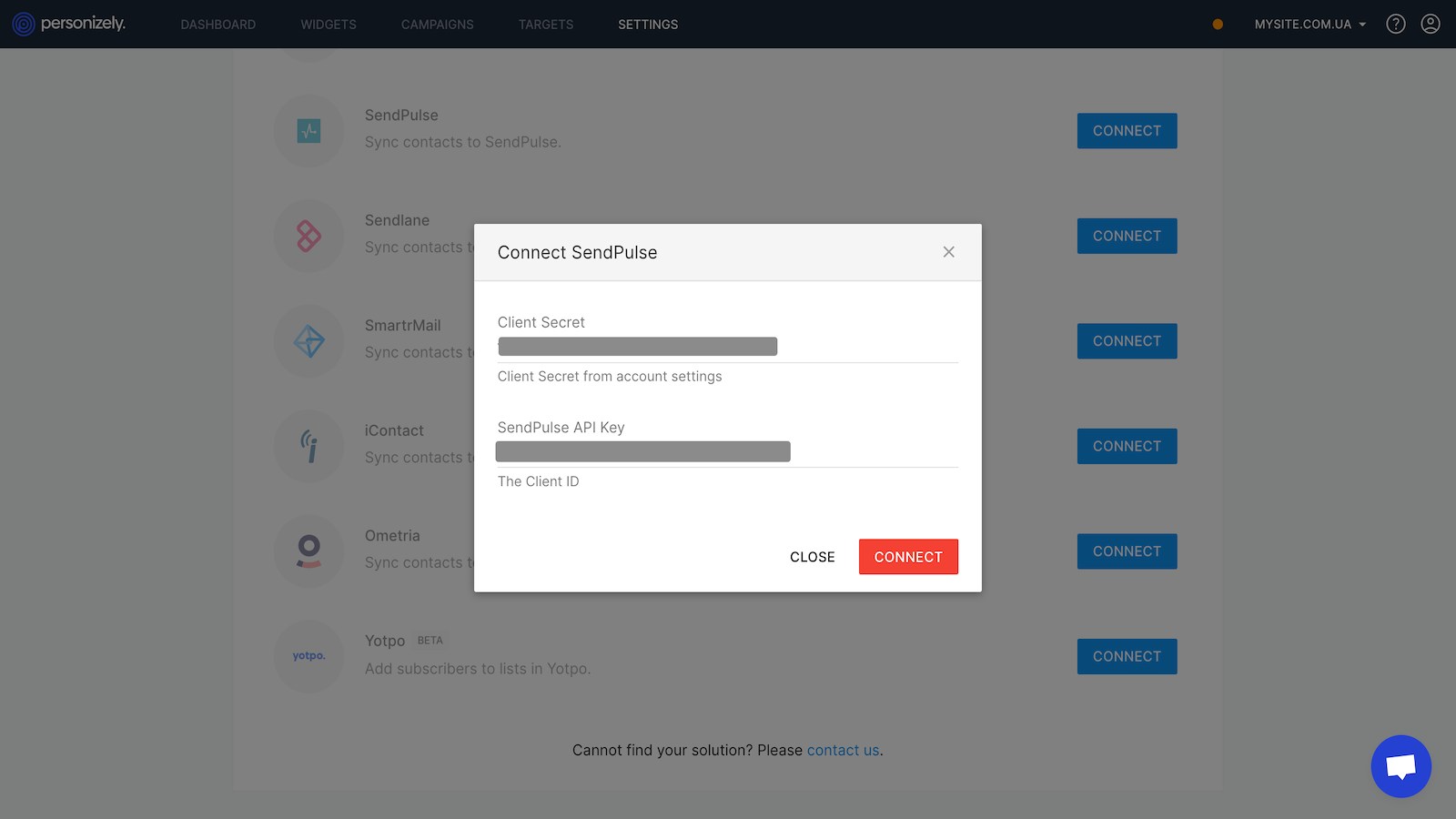Click the SendPulse integration icon

[x=309, y=131]
